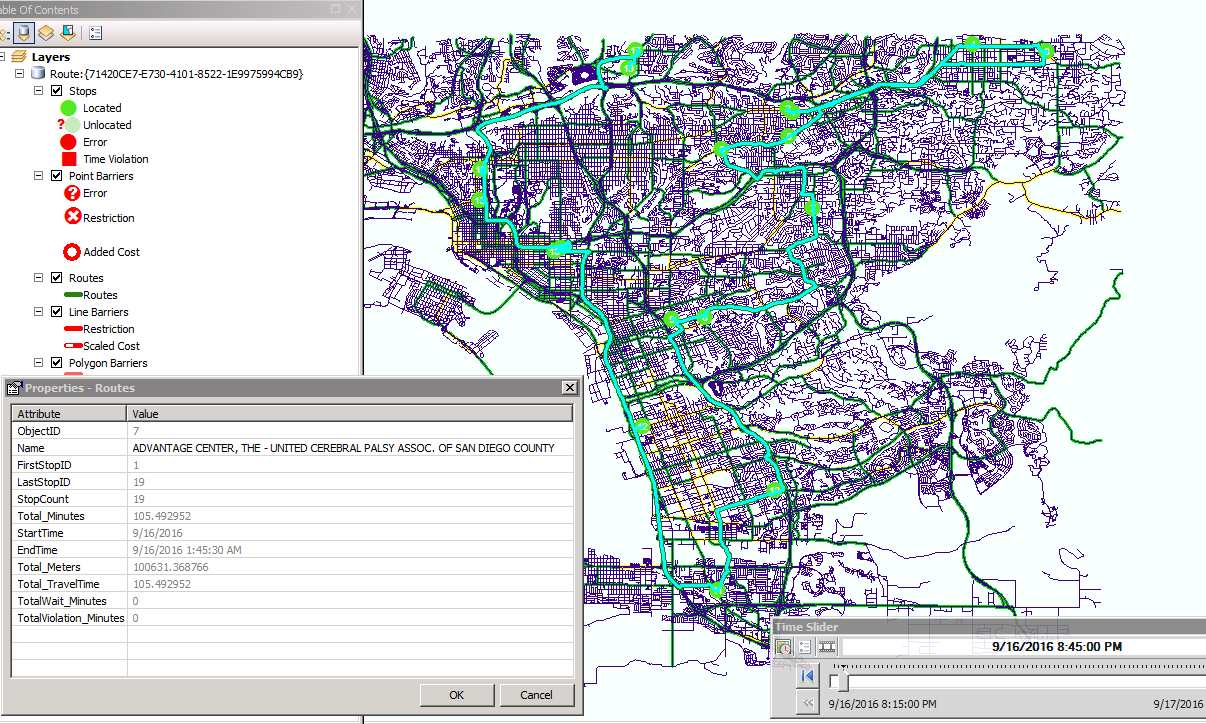Screen dimensions: 1206x724
Task: Open the export to video tool
Action: click(x=826, y=646)
